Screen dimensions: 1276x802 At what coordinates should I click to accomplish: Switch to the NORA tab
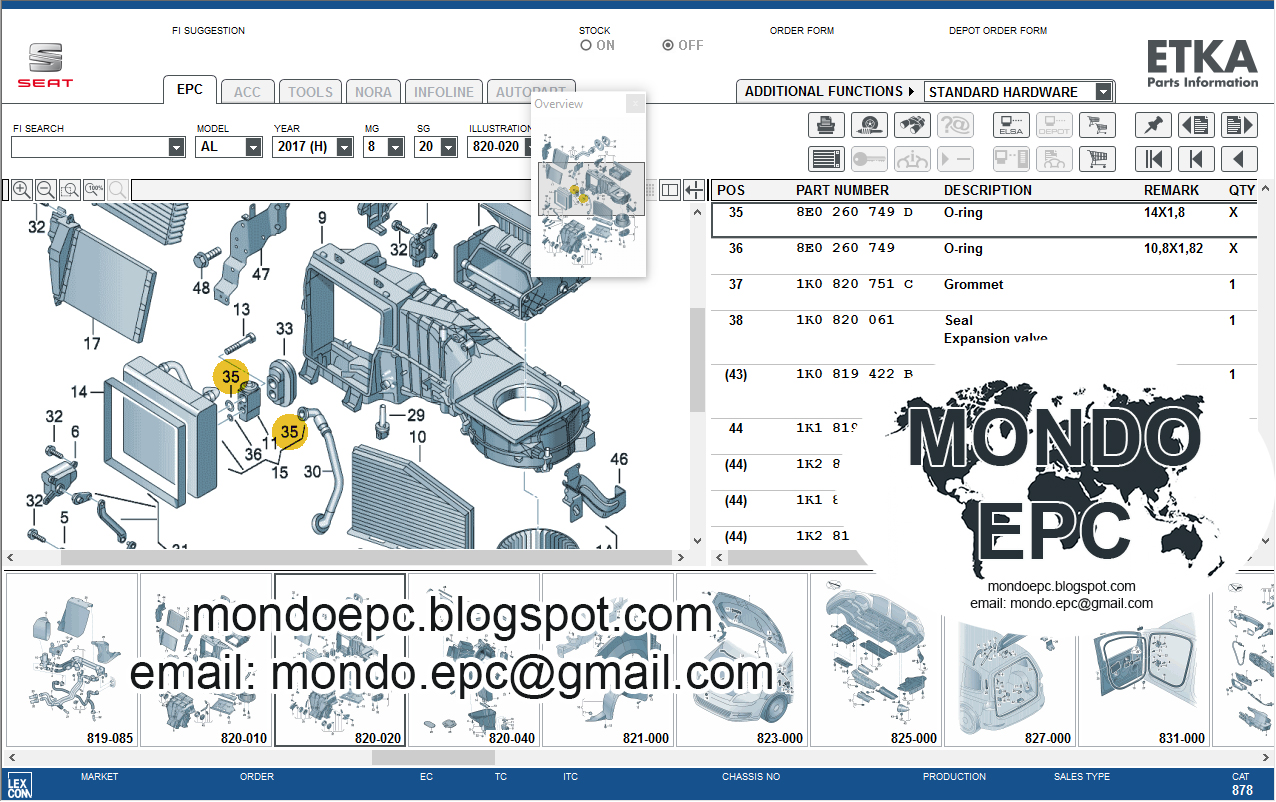pyautogui.click(x=373, y=91)
